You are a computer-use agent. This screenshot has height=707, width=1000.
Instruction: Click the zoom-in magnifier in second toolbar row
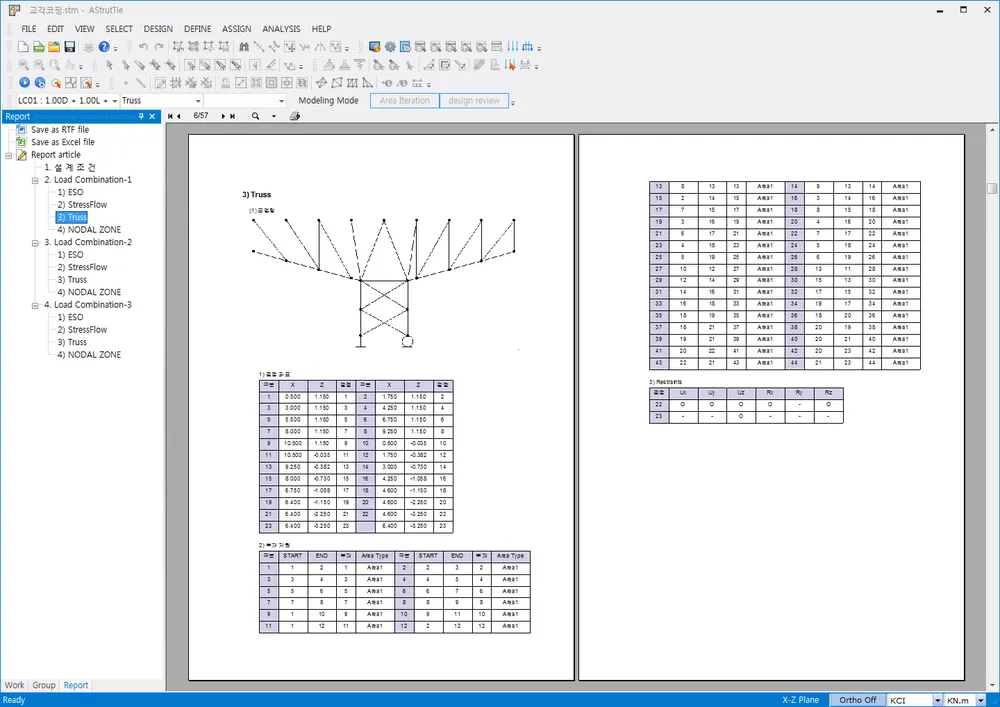[24, 65]
